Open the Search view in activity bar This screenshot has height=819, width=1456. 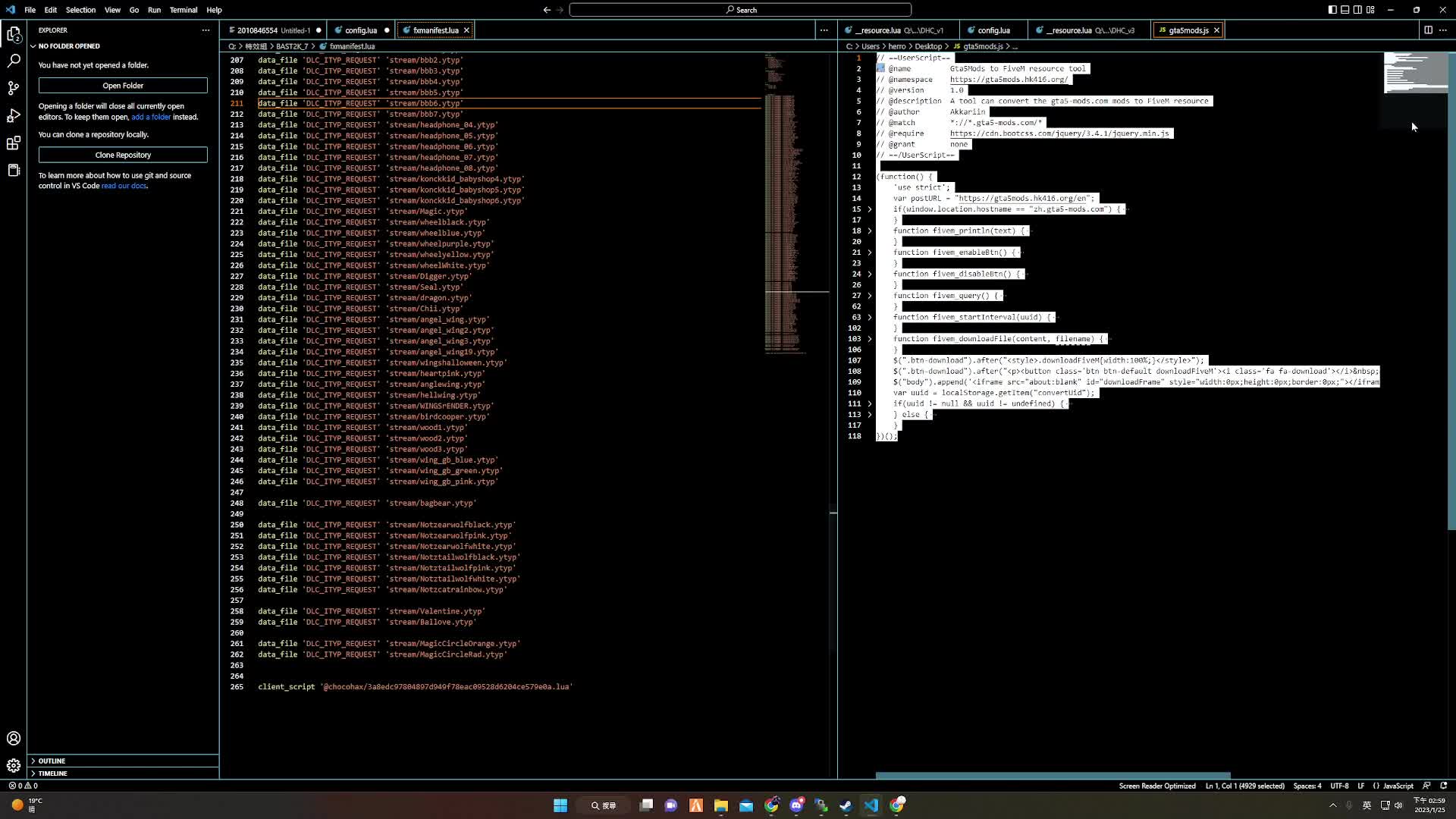[14, 61]
